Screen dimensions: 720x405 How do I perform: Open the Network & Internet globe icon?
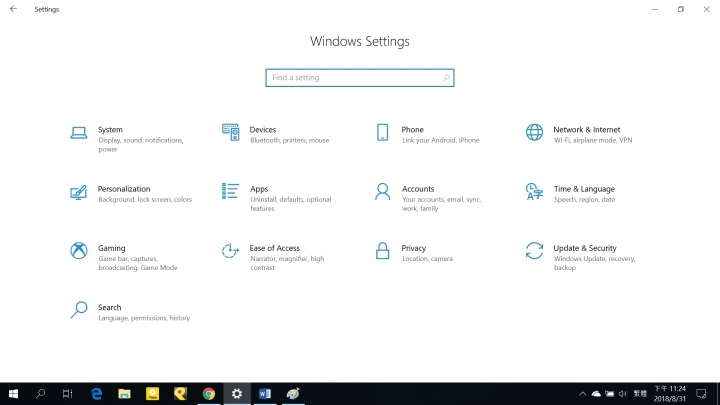(x=534, y=133)
